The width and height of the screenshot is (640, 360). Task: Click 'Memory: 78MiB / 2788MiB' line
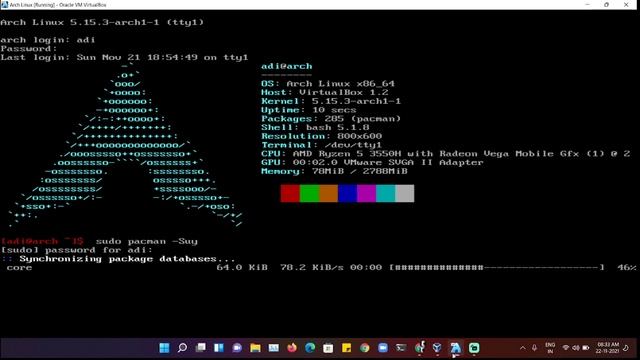[334, 171]
